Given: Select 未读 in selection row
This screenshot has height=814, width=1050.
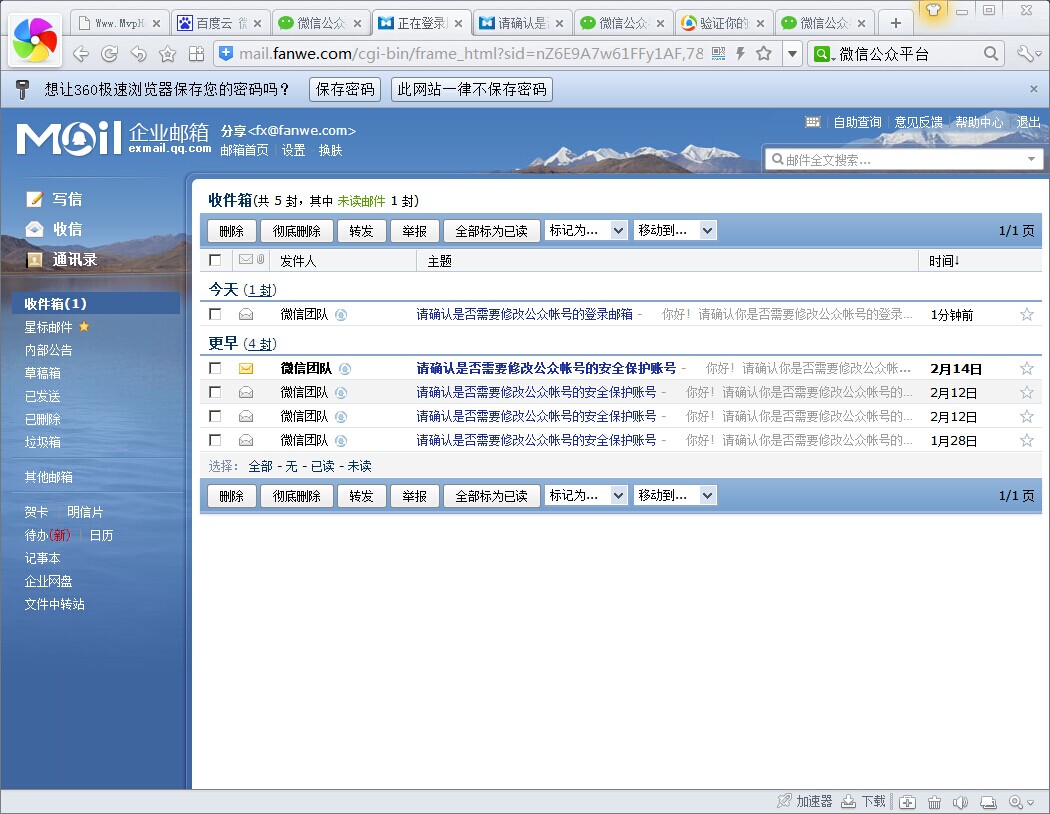Looking at the screenshot, I should pos(360,466).
